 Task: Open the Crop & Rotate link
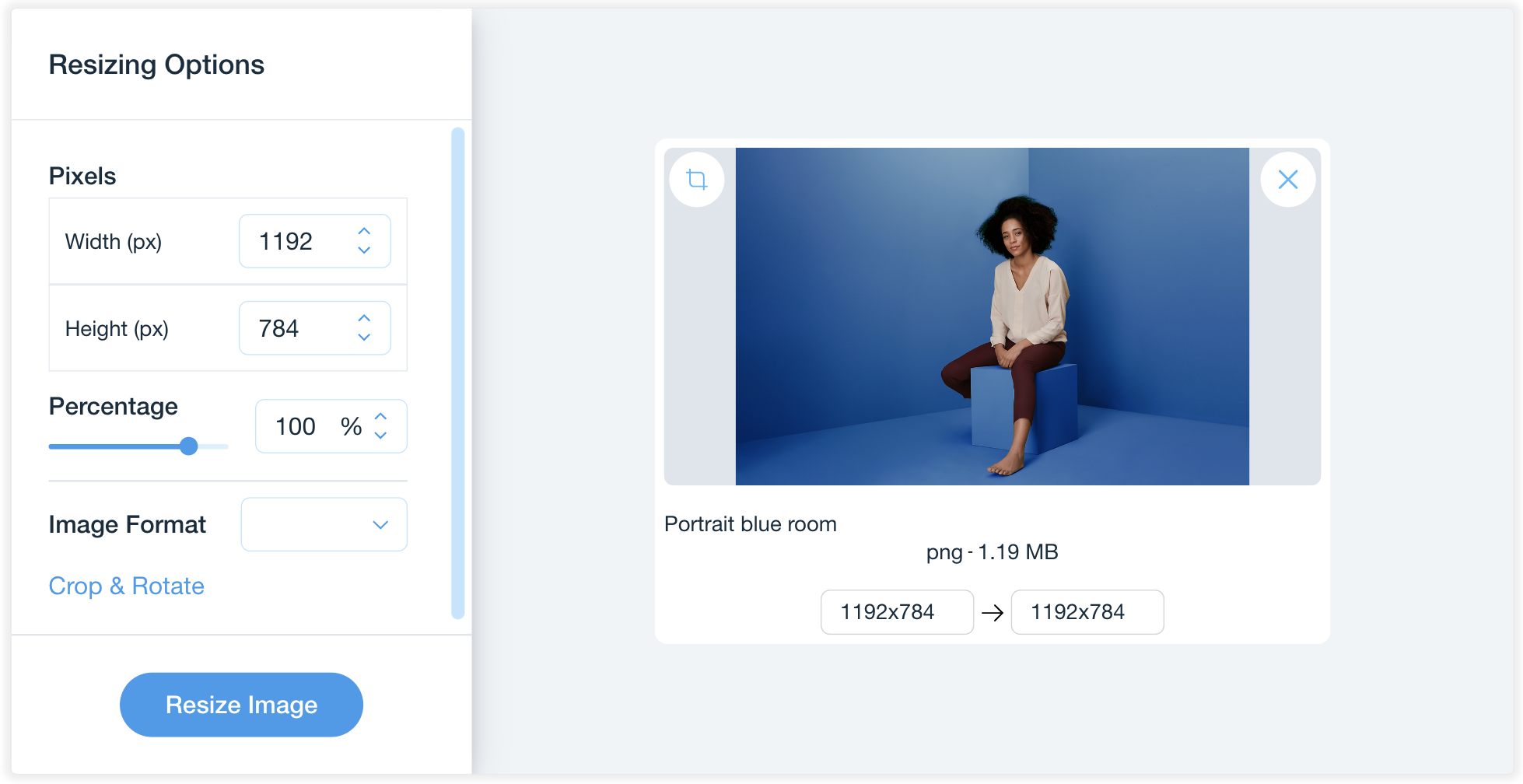(x=126, y=586)
